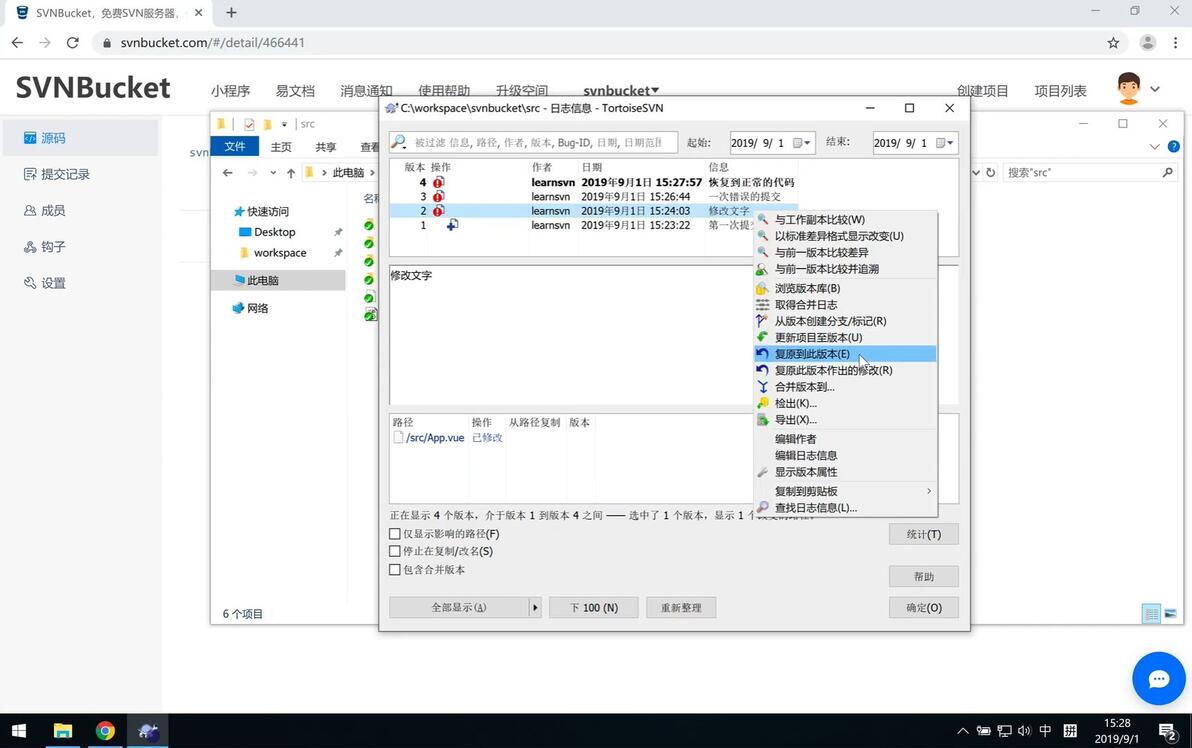This screenshot has height=748, width=1192.
Task: Expand the 复制到剪贴板 submenu
Action: (x=929, y=491)
